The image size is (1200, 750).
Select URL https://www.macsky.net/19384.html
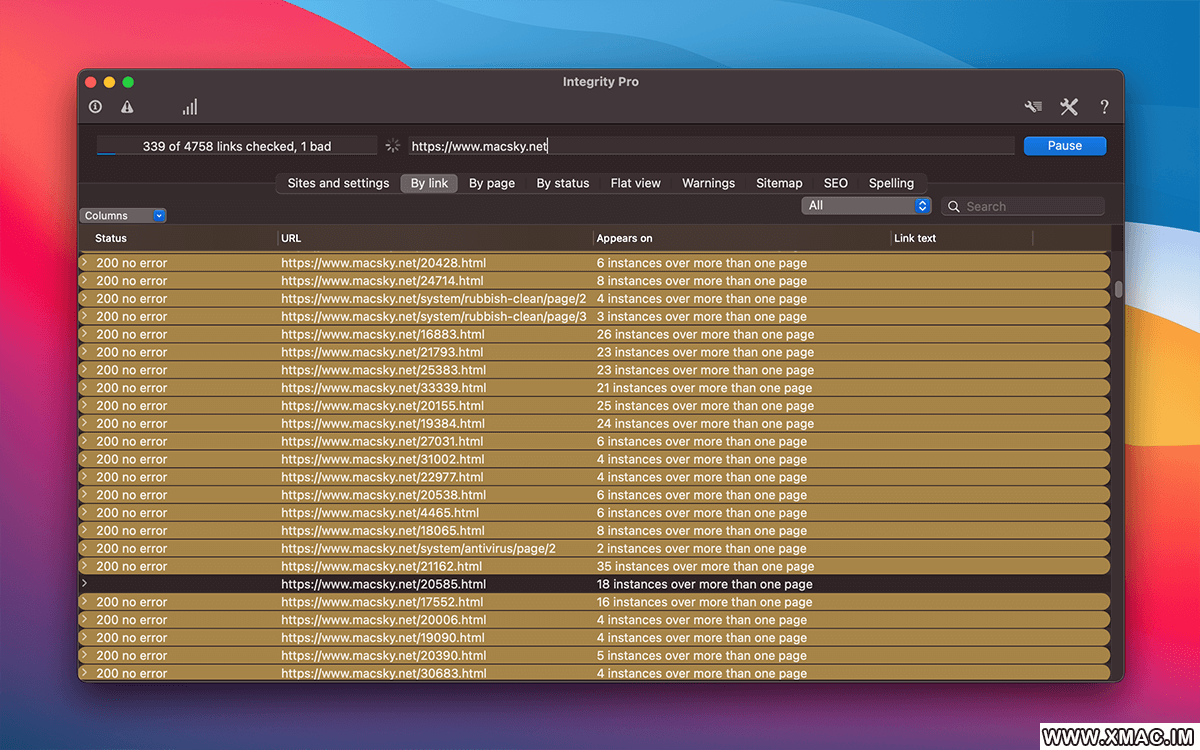pyautogui.click(x=383, y=424)
